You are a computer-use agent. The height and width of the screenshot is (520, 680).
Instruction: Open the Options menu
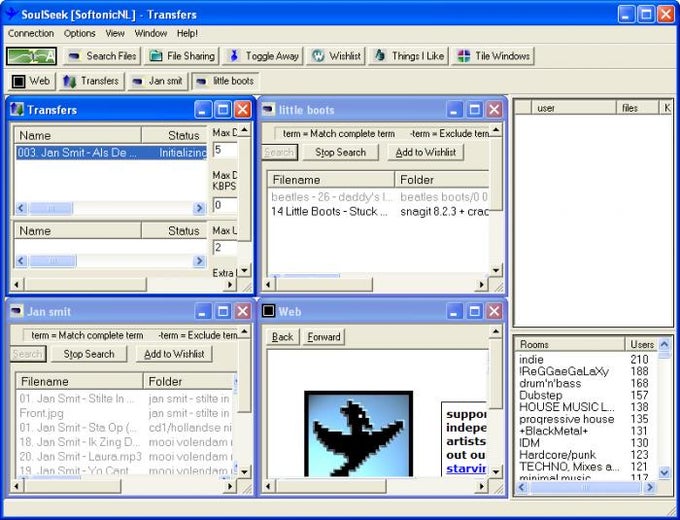79,33
